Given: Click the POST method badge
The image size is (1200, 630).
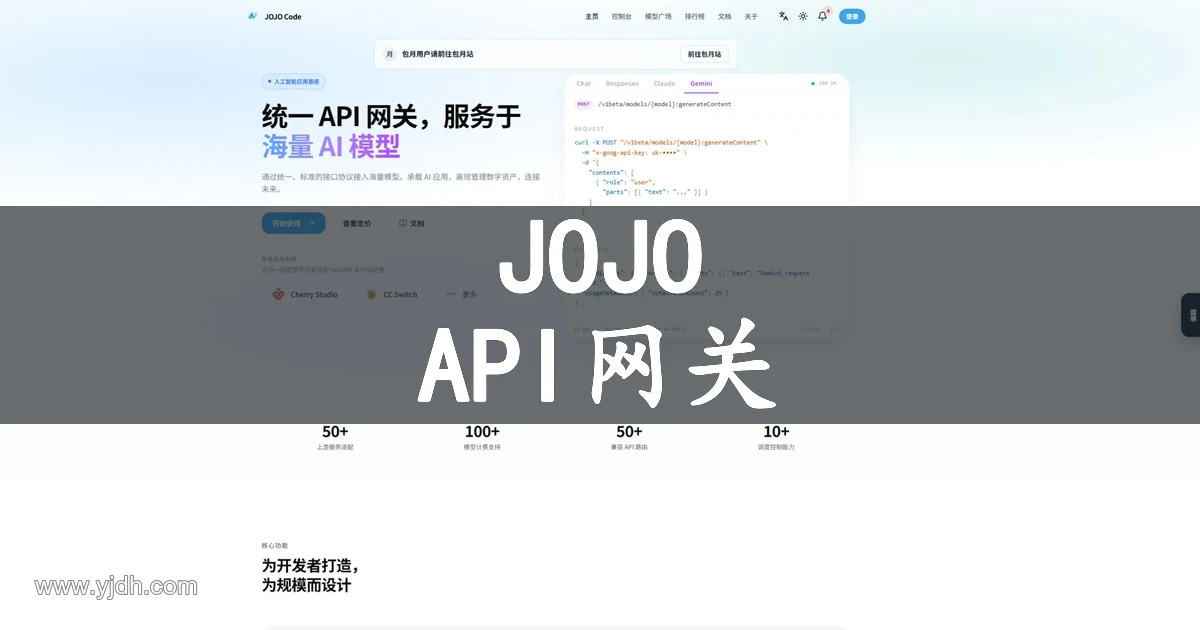Looking at the screenshot, I should point(583,104).
